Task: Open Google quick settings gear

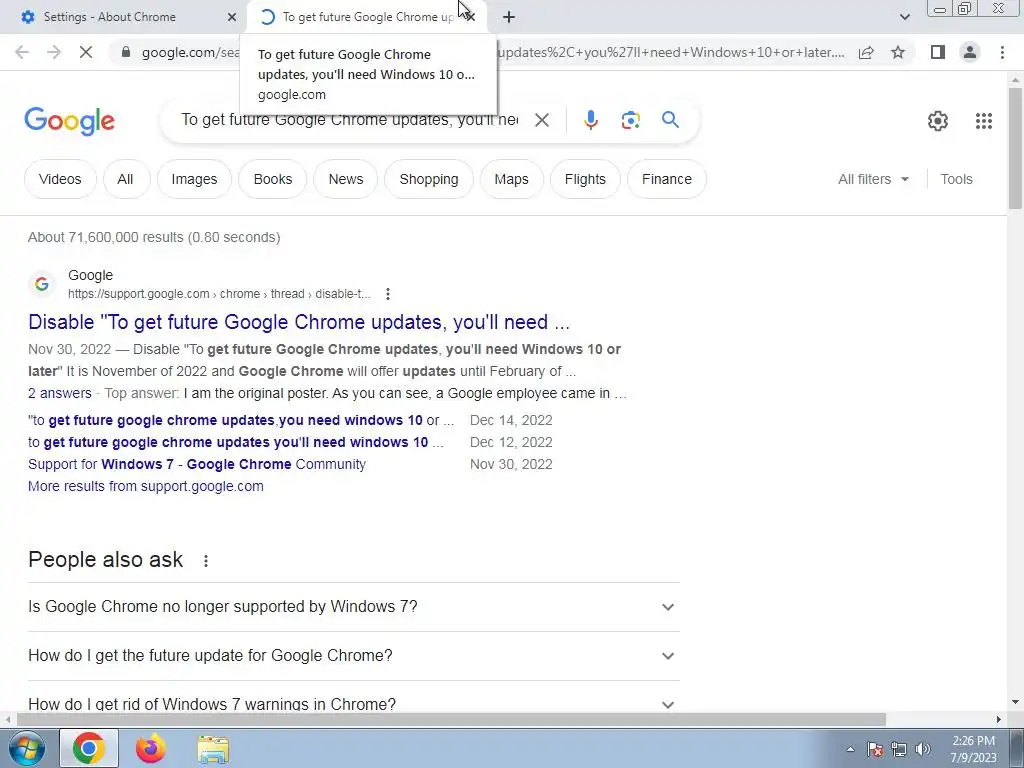Action: [938, 121]
